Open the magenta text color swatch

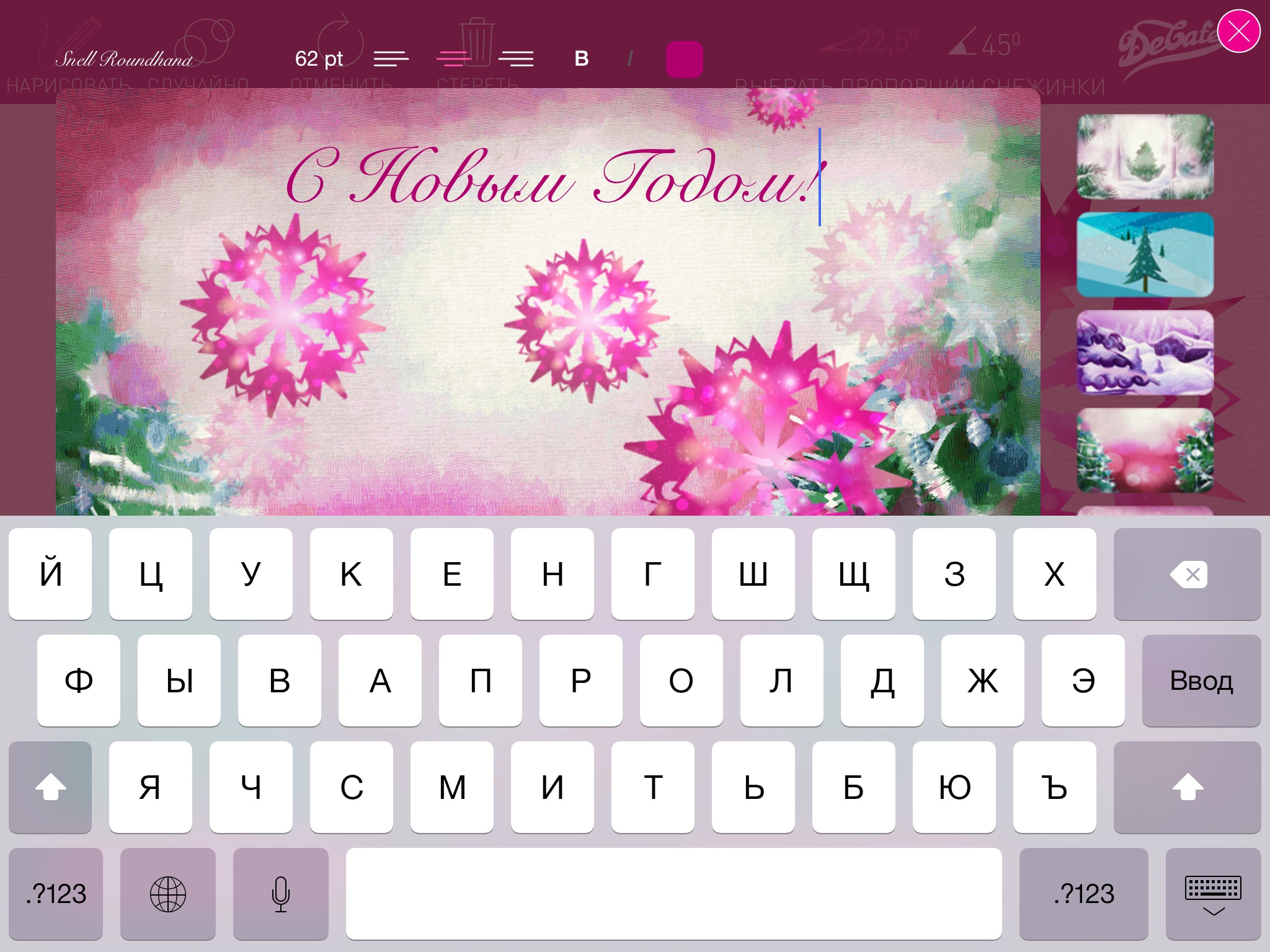click(x=684, y=59)
